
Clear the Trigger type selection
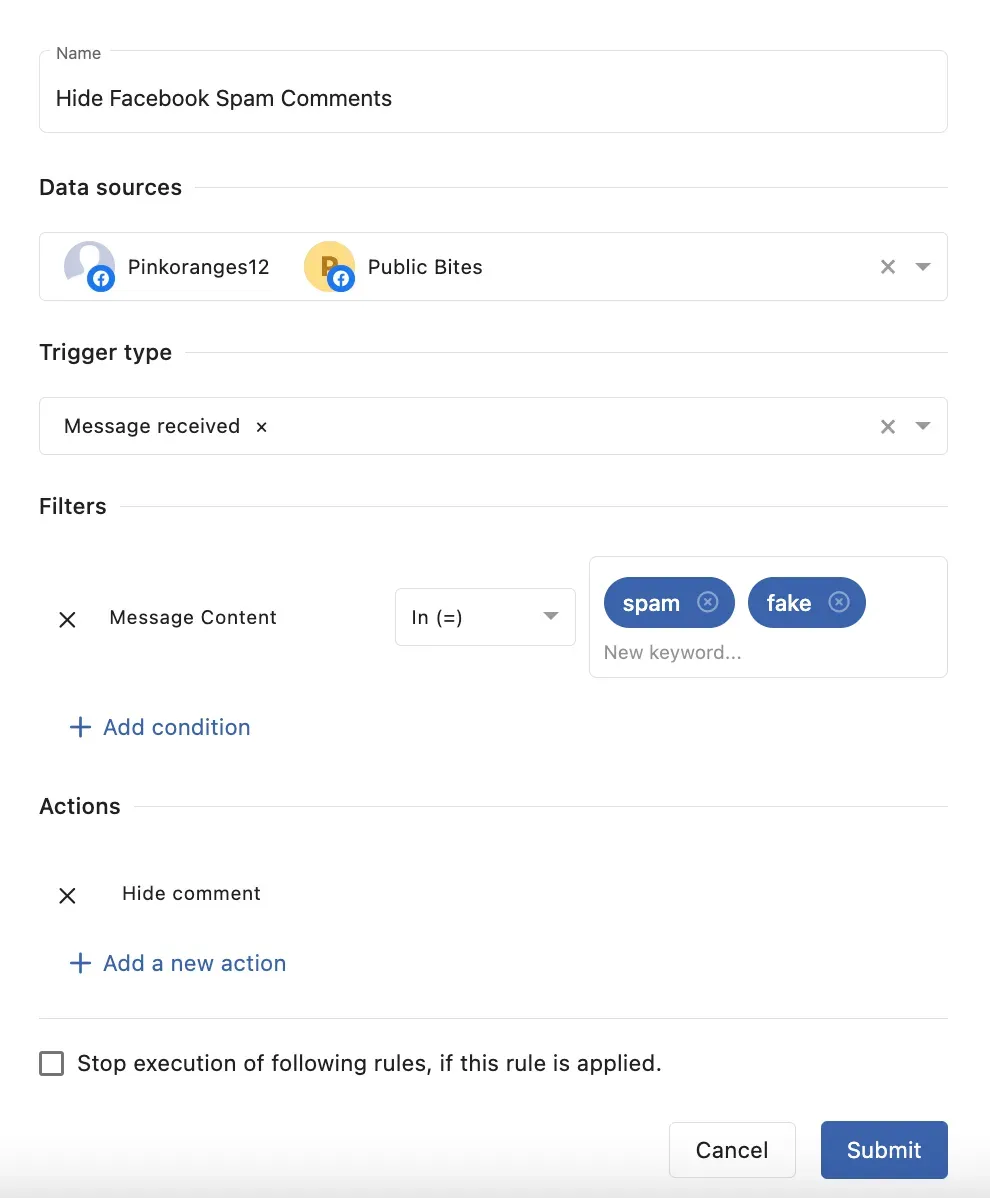point(887,427)
